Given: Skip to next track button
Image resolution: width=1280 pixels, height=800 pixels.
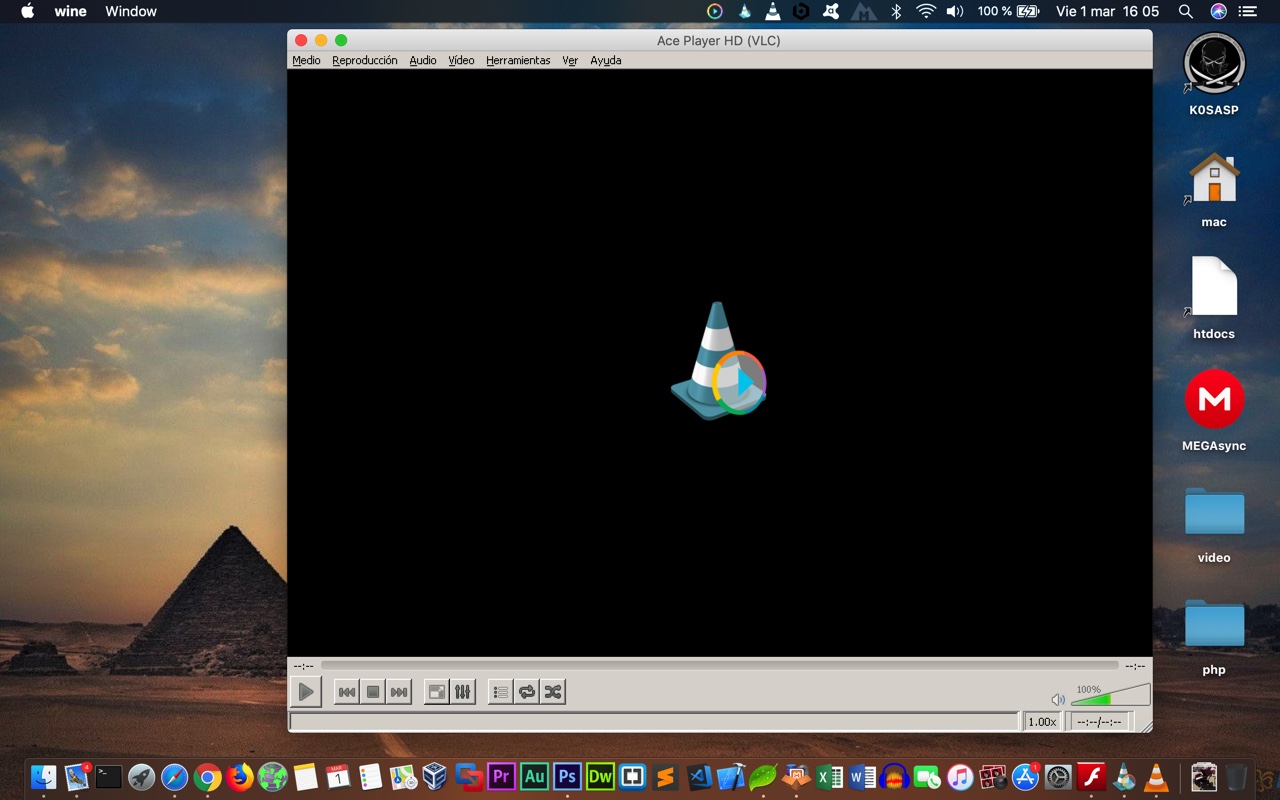Looking at the screenshot, I should [399, 692].
